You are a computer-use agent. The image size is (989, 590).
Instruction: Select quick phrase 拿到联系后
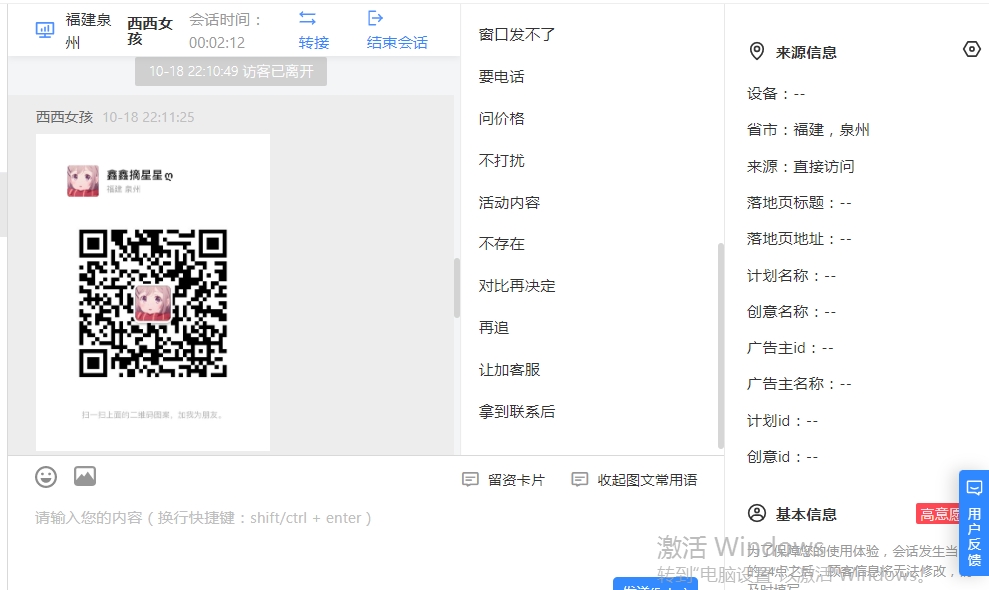pyautogui.click(x=517, y=411)
